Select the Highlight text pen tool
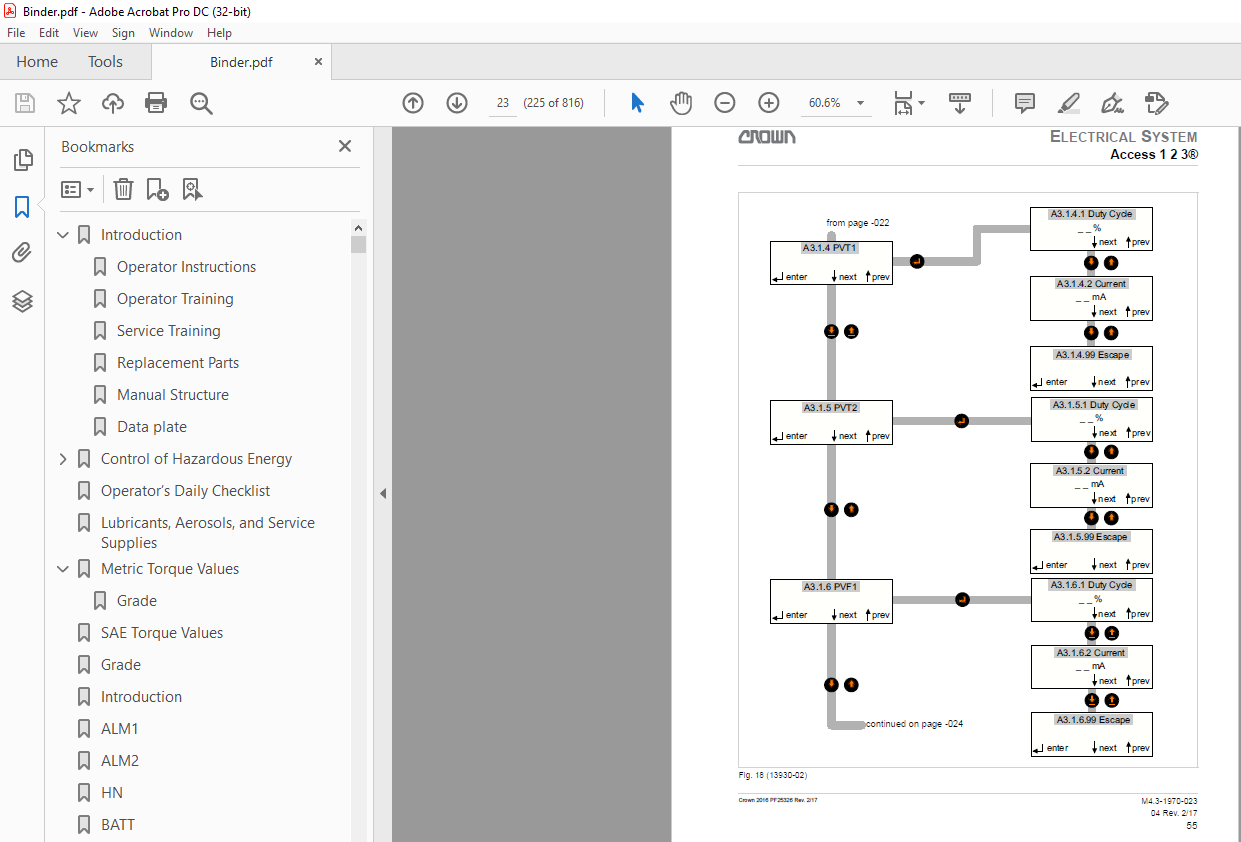This screenshot has width=1241, height=842. pyautogui.click(x=1069, y=103)
